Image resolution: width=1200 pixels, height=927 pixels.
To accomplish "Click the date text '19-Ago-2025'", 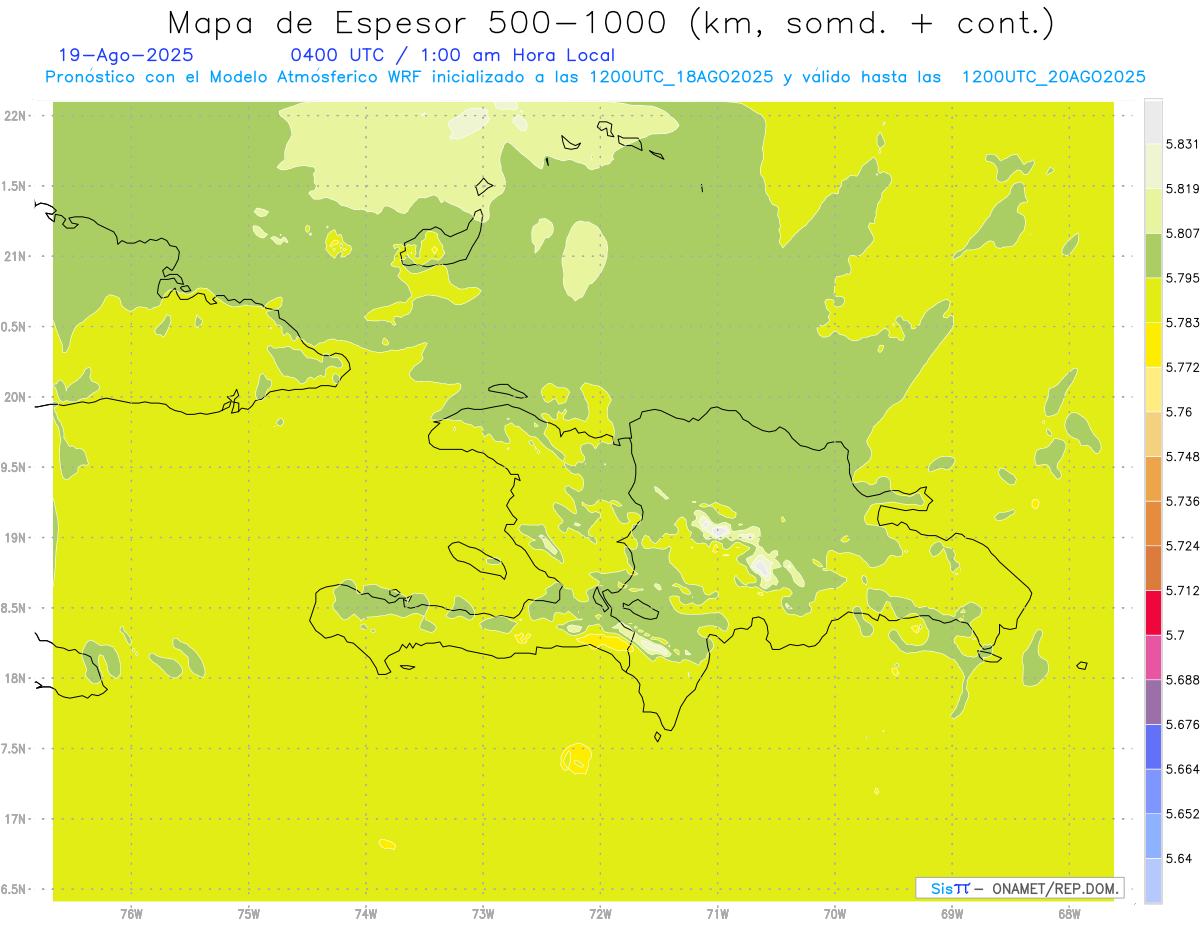I will coord(126,55).
